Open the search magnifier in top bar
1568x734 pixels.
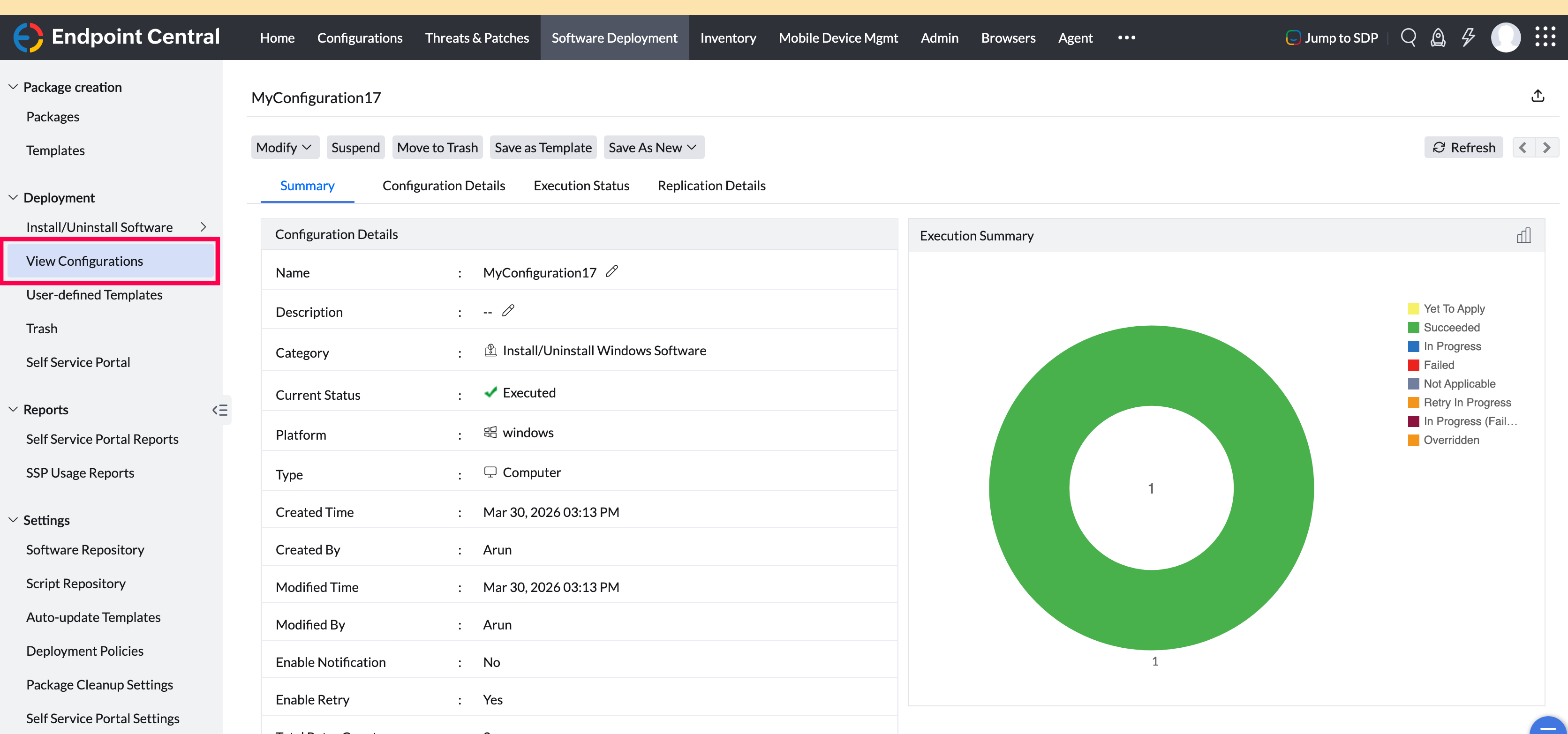[x=1408, y=38]
